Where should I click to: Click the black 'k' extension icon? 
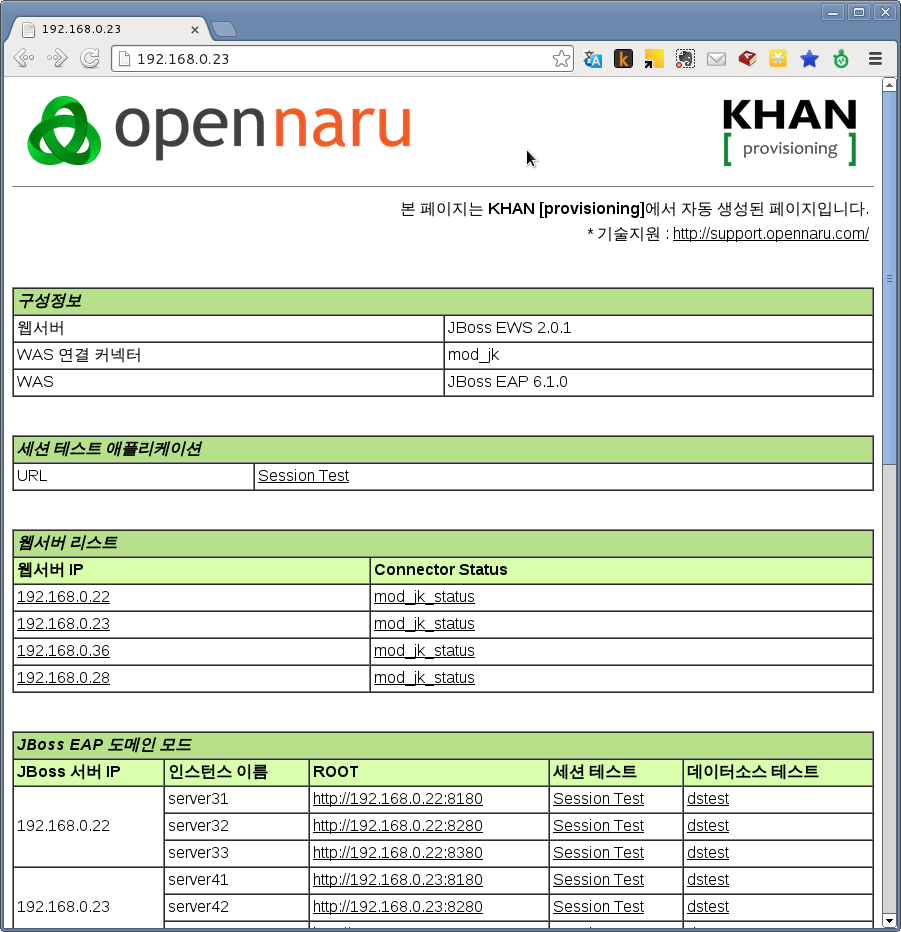pyautogui.click(x=623, y=59)
